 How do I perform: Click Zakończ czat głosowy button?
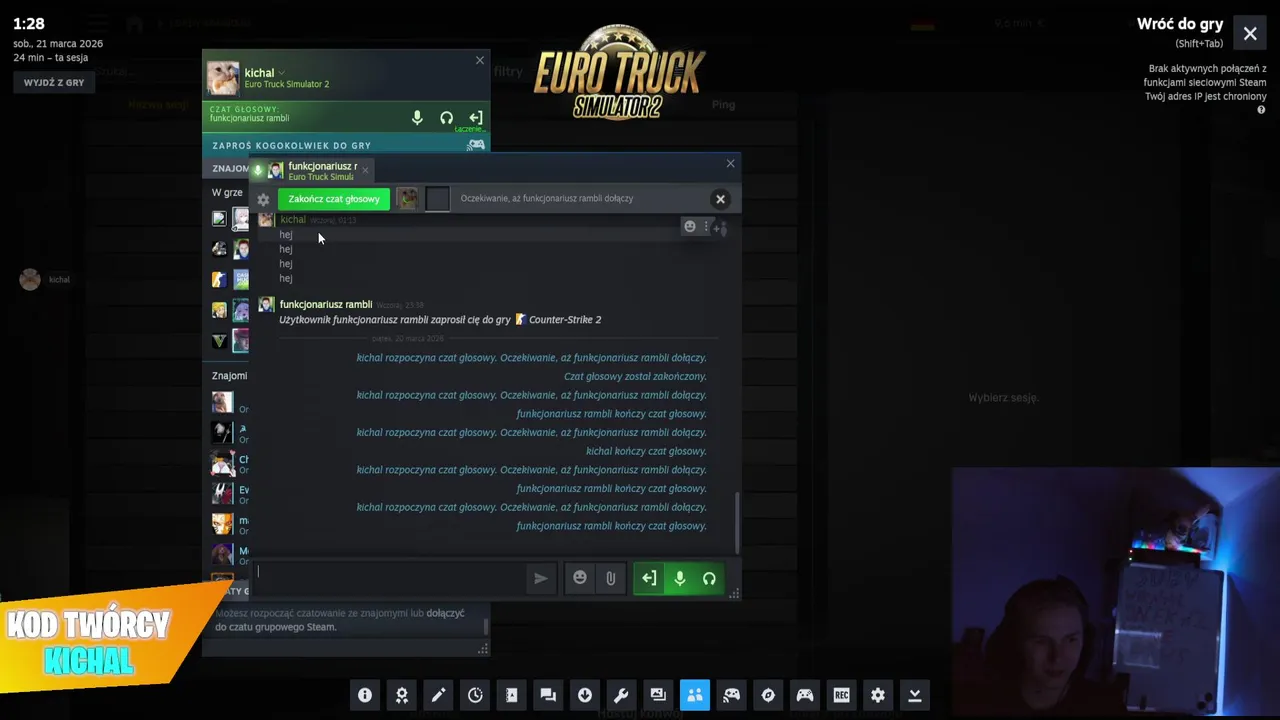click(334, 198)
